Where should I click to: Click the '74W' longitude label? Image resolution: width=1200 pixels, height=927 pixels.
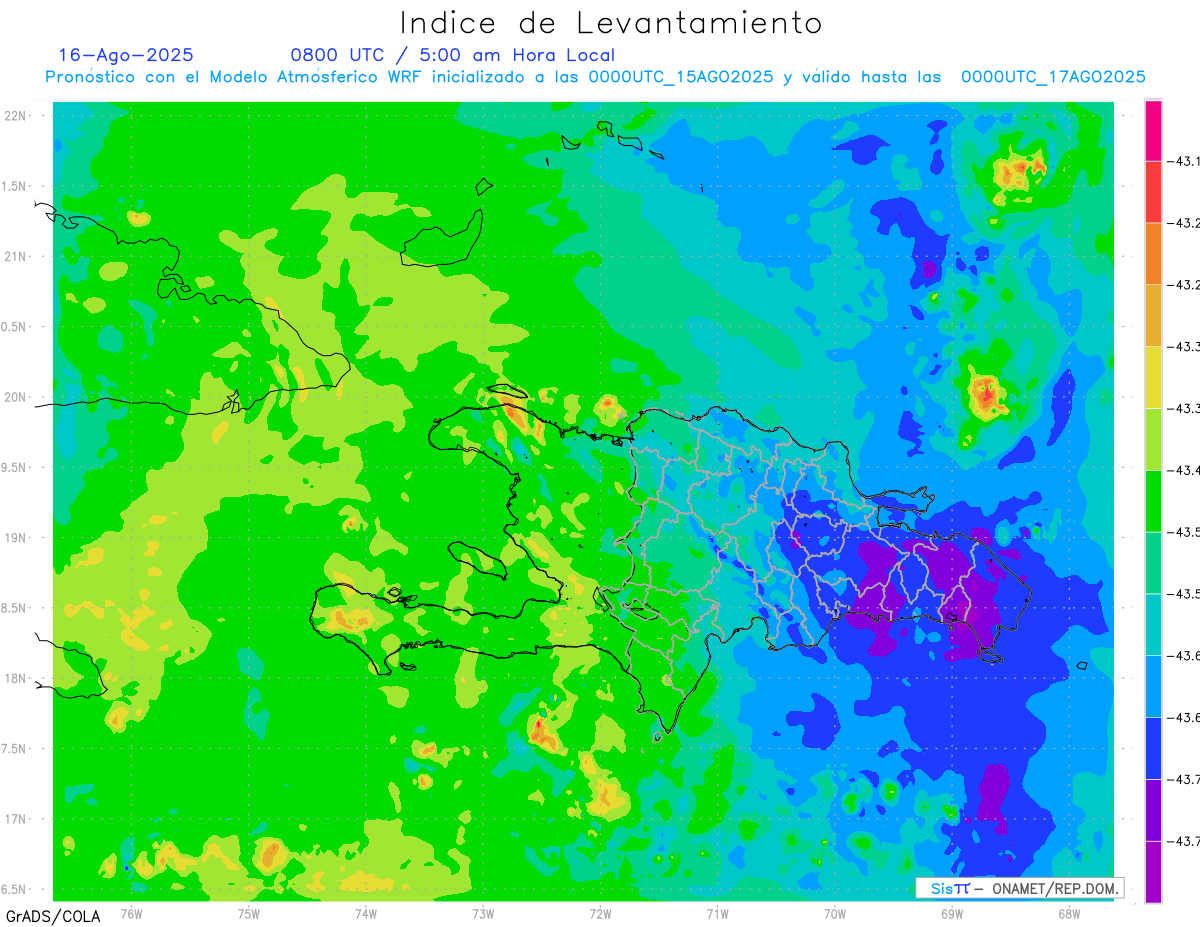(365, 913)
